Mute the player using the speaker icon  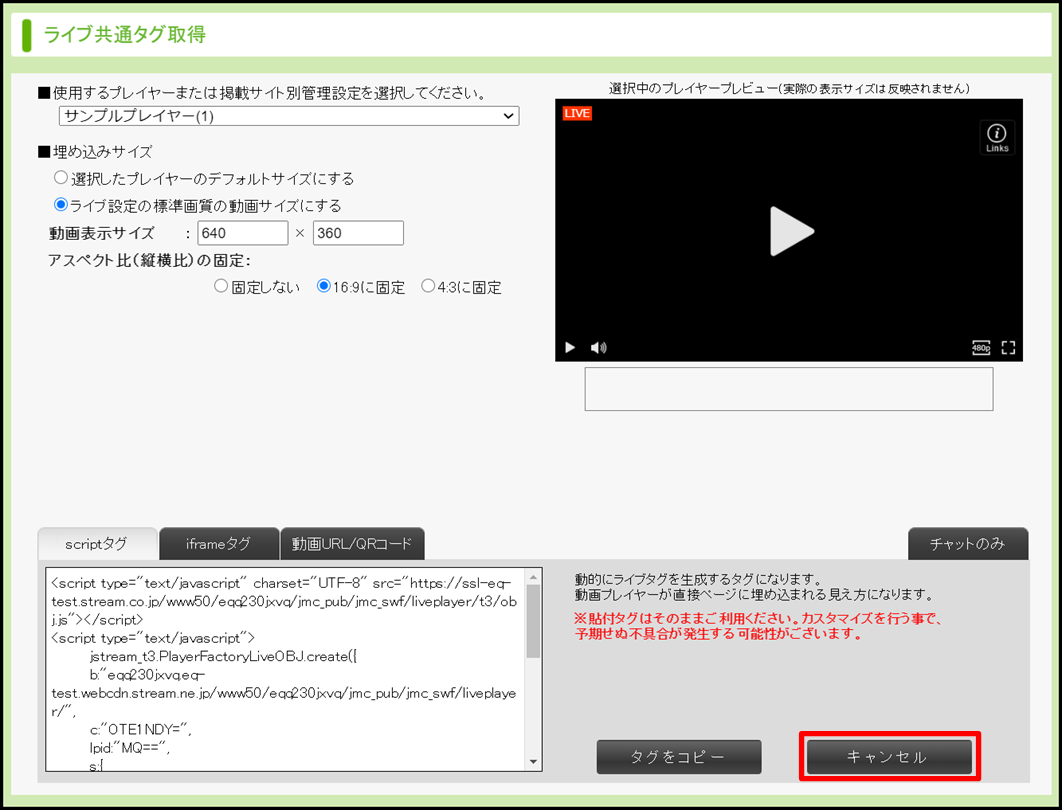point(598,348)
